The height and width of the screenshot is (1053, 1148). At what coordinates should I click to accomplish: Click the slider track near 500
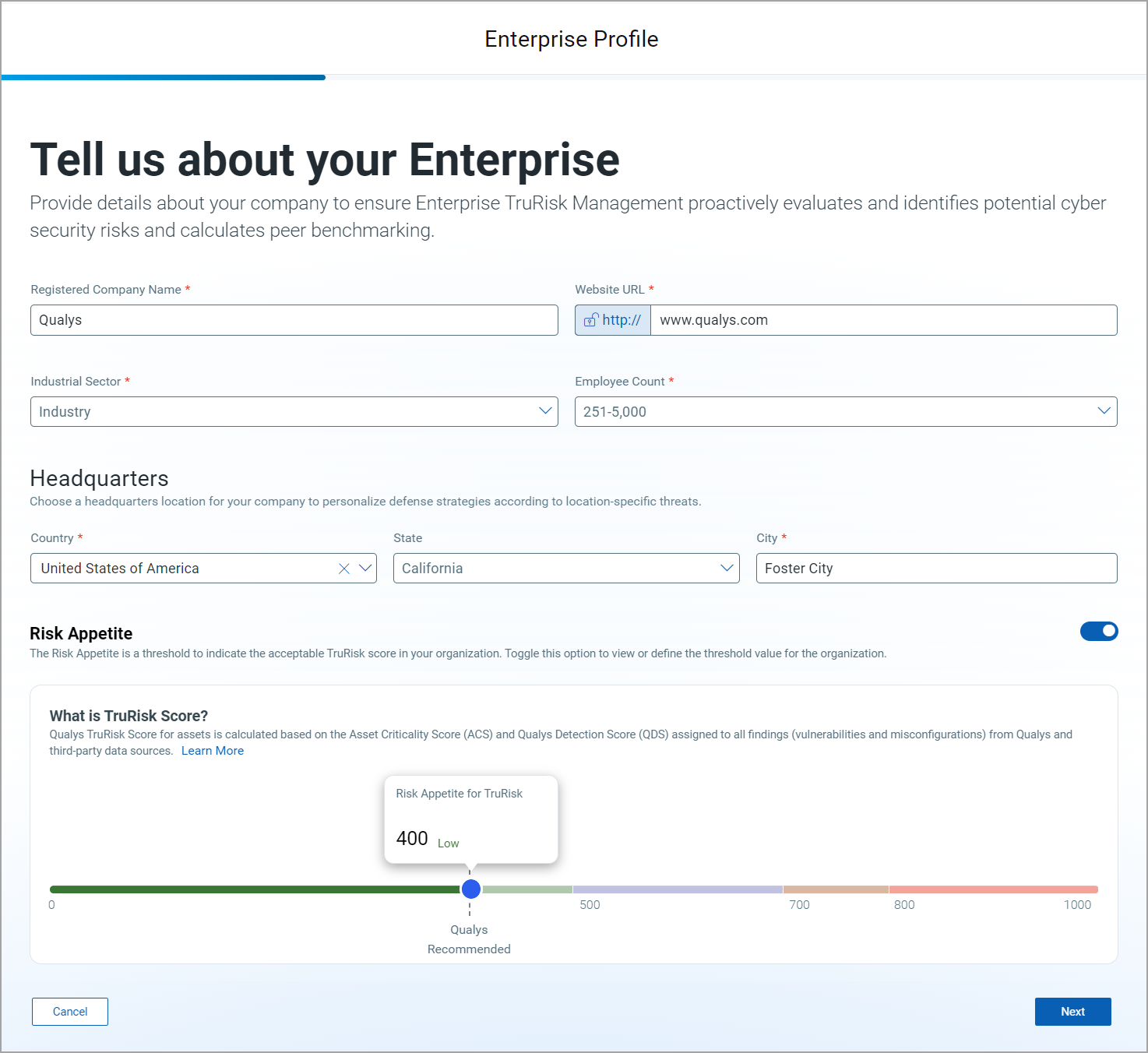click(573, 889)
